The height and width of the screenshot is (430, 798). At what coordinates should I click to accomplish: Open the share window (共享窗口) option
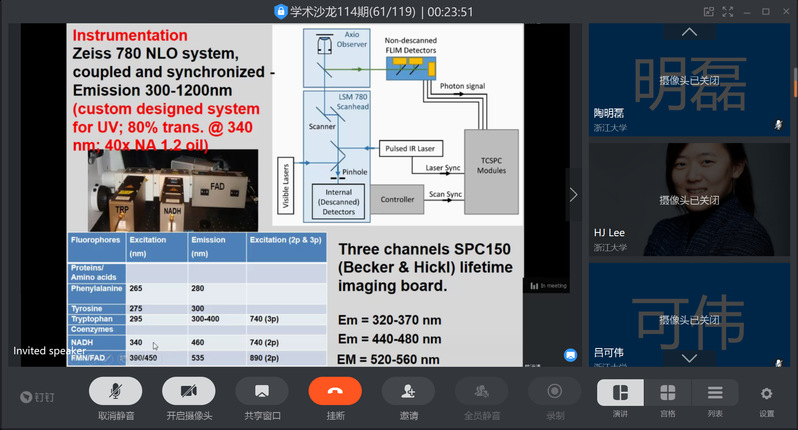click(x=262, y=392)
